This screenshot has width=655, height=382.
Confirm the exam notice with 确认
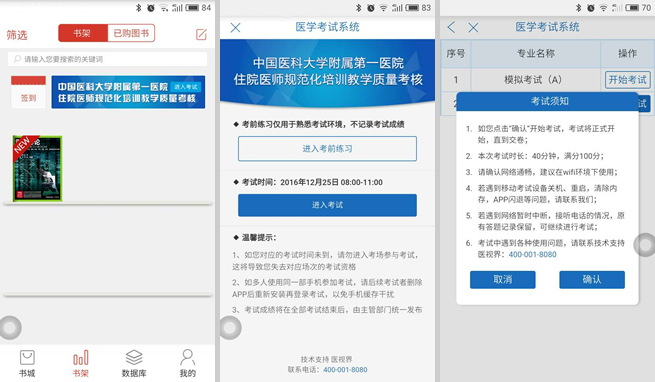point(592,280)
